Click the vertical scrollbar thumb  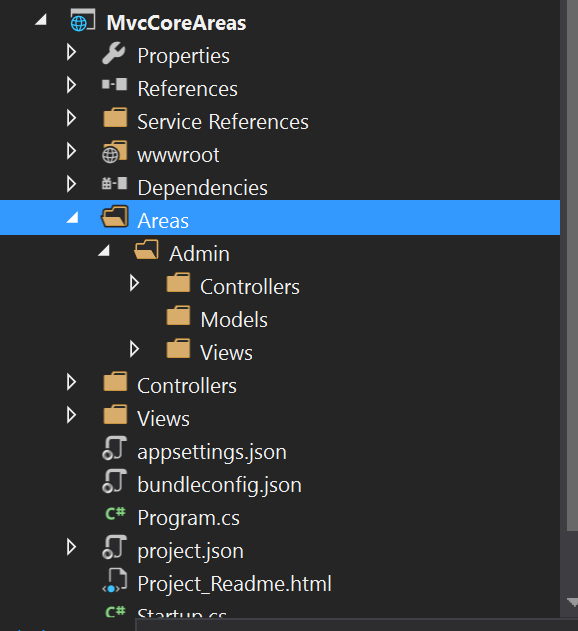(x=572, y=266)
